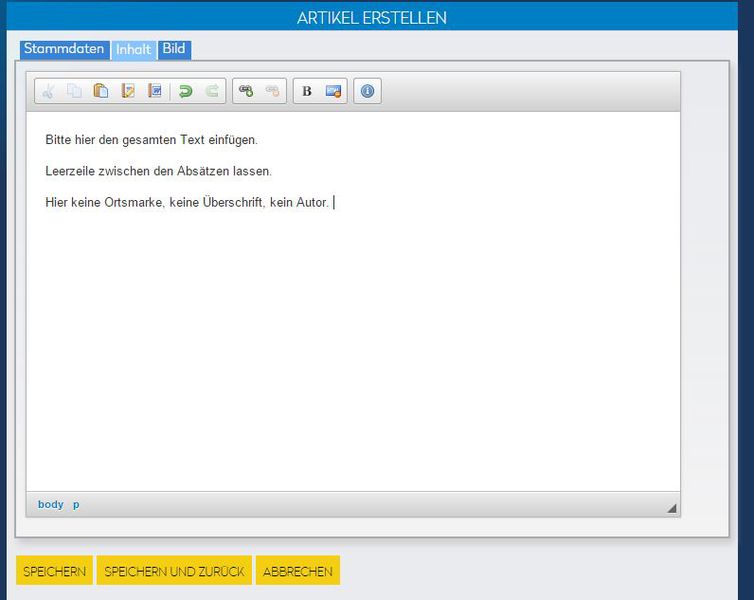
Task: Click the Copy icon in toolbar
Action: click(74, 91)
